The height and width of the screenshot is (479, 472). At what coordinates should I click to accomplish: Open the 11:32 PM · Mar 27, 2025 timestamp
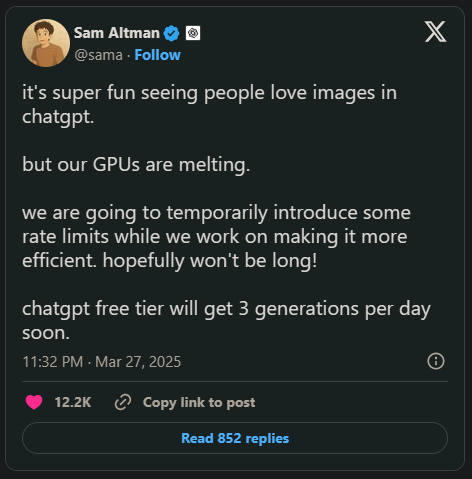click(x=102, y=362)
